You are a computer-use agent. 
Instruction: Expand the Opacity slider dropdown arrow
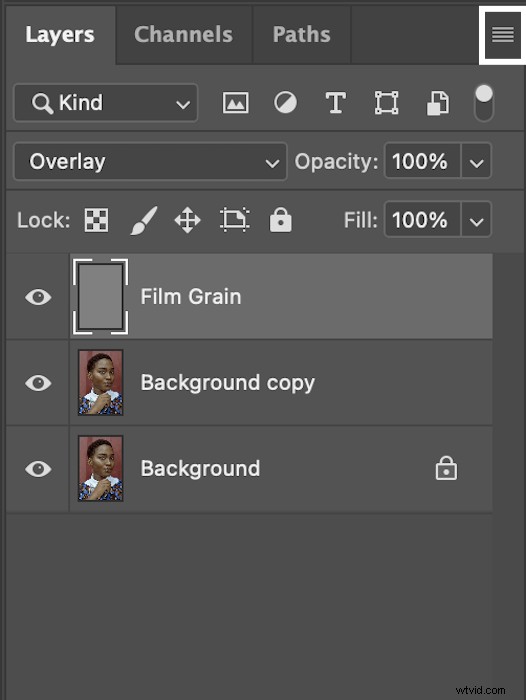(476, 162)
